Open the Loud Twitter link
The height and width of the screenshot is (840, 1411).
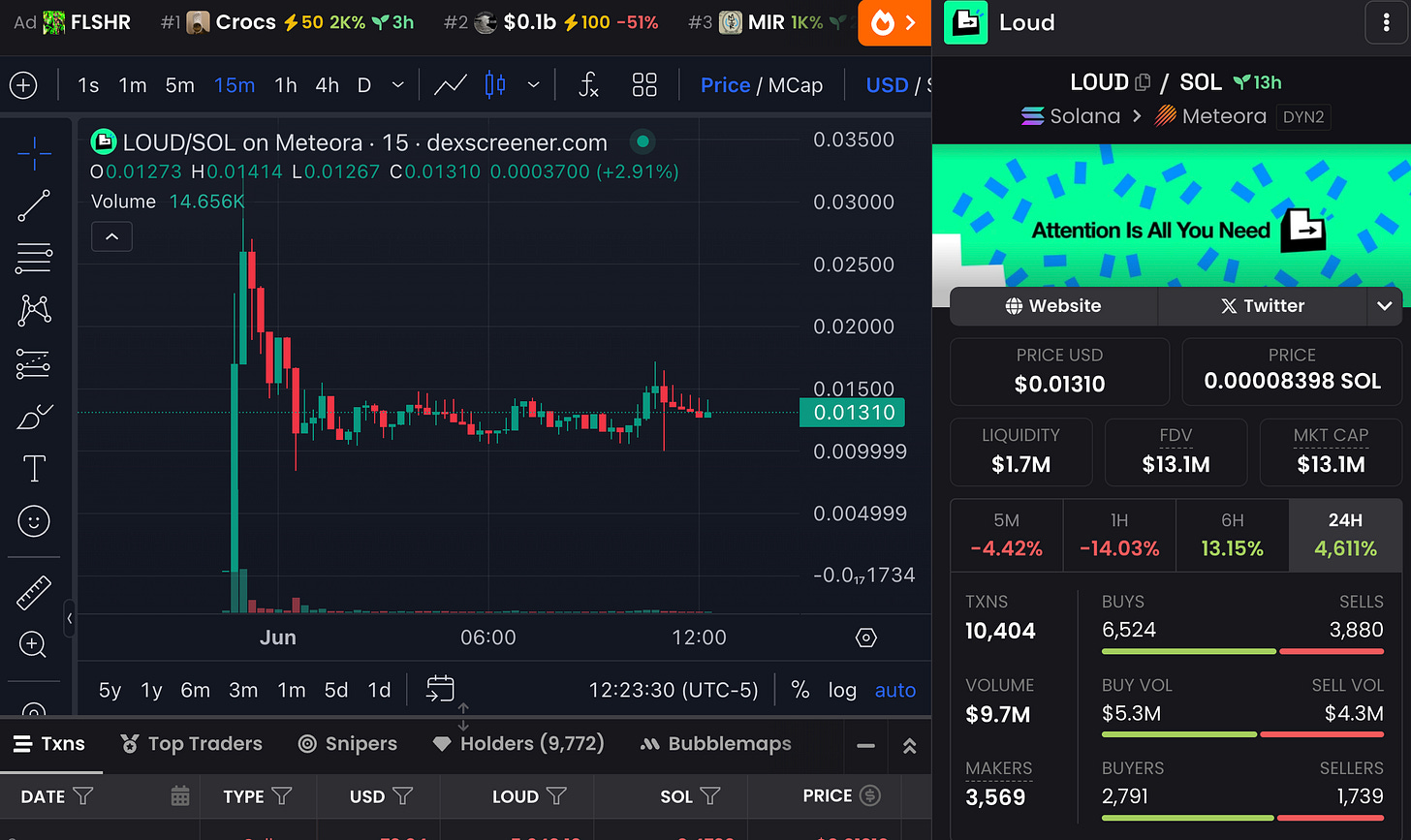coord(1262,306)
